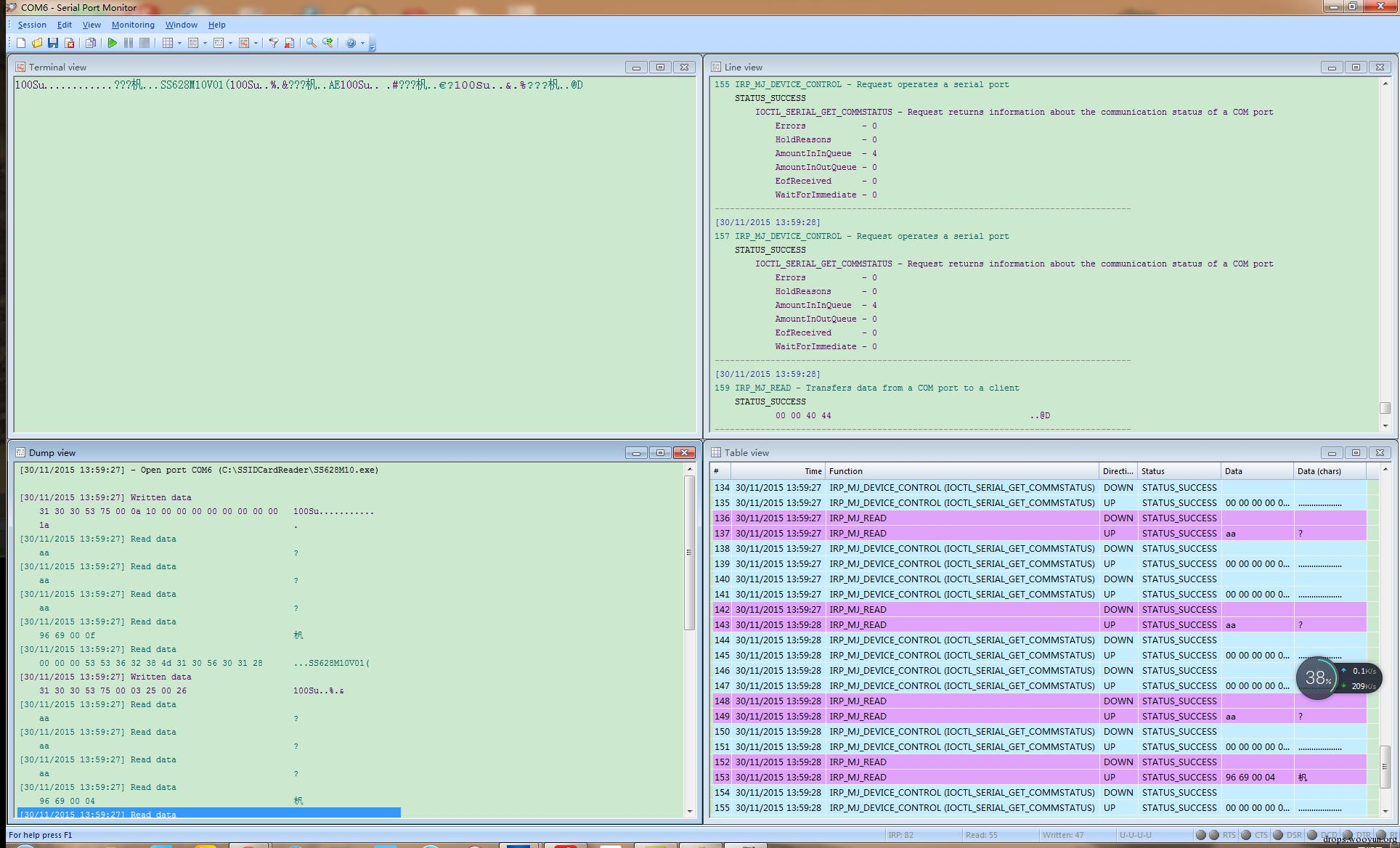
Task: Toggle the RTS line indicator
Action: pos(1213,835)
